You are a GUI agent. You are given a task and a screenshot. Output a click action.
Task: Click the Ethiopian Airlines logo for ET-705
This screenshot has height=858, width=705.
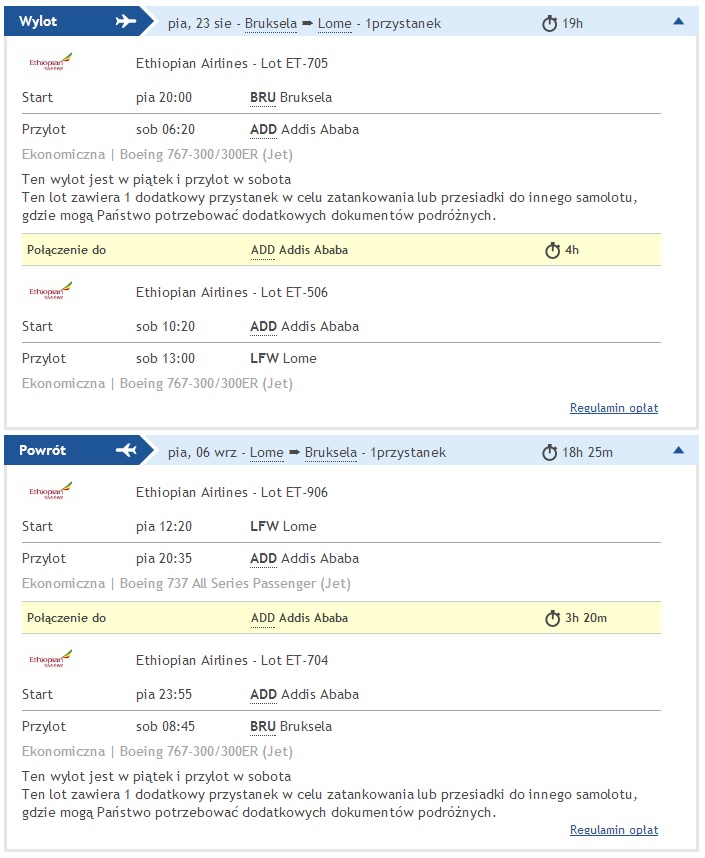tap(50, 62)
